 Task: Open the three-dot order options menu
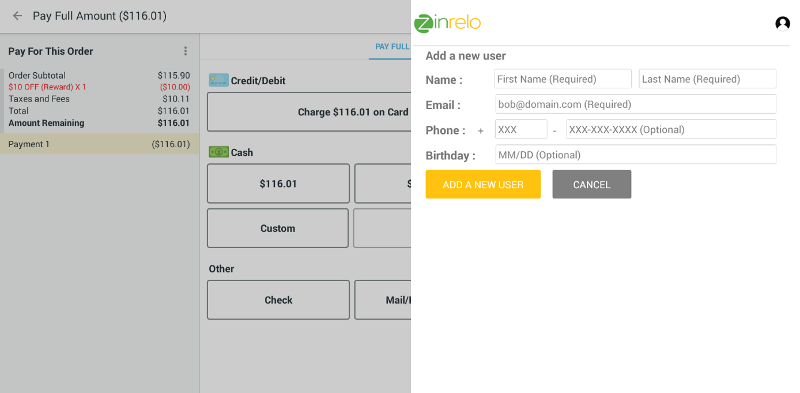185,51
